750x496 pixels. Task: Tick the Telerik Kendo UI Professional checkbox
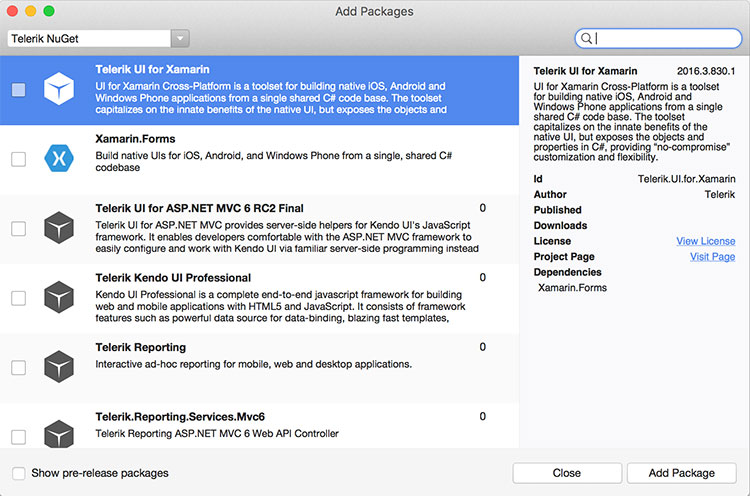(19, 298)
